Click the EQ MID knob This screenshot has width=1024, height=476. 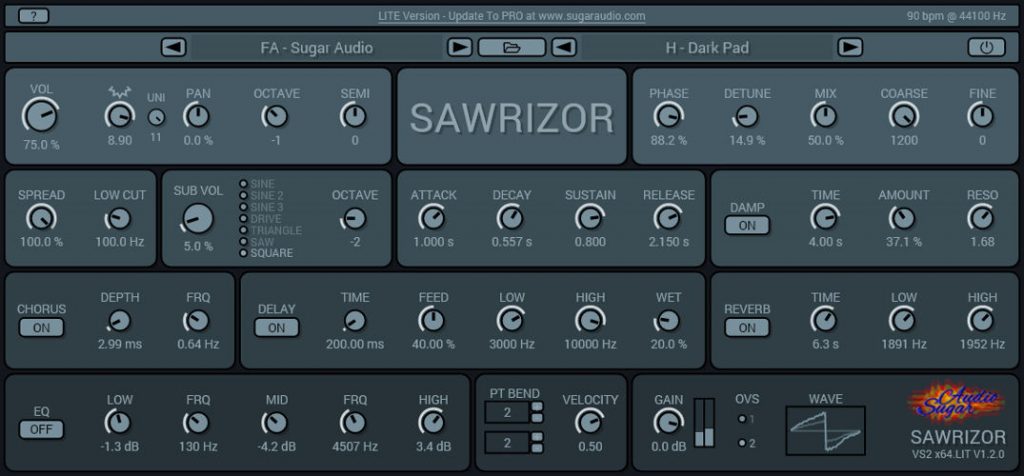(x=276, y=422)
